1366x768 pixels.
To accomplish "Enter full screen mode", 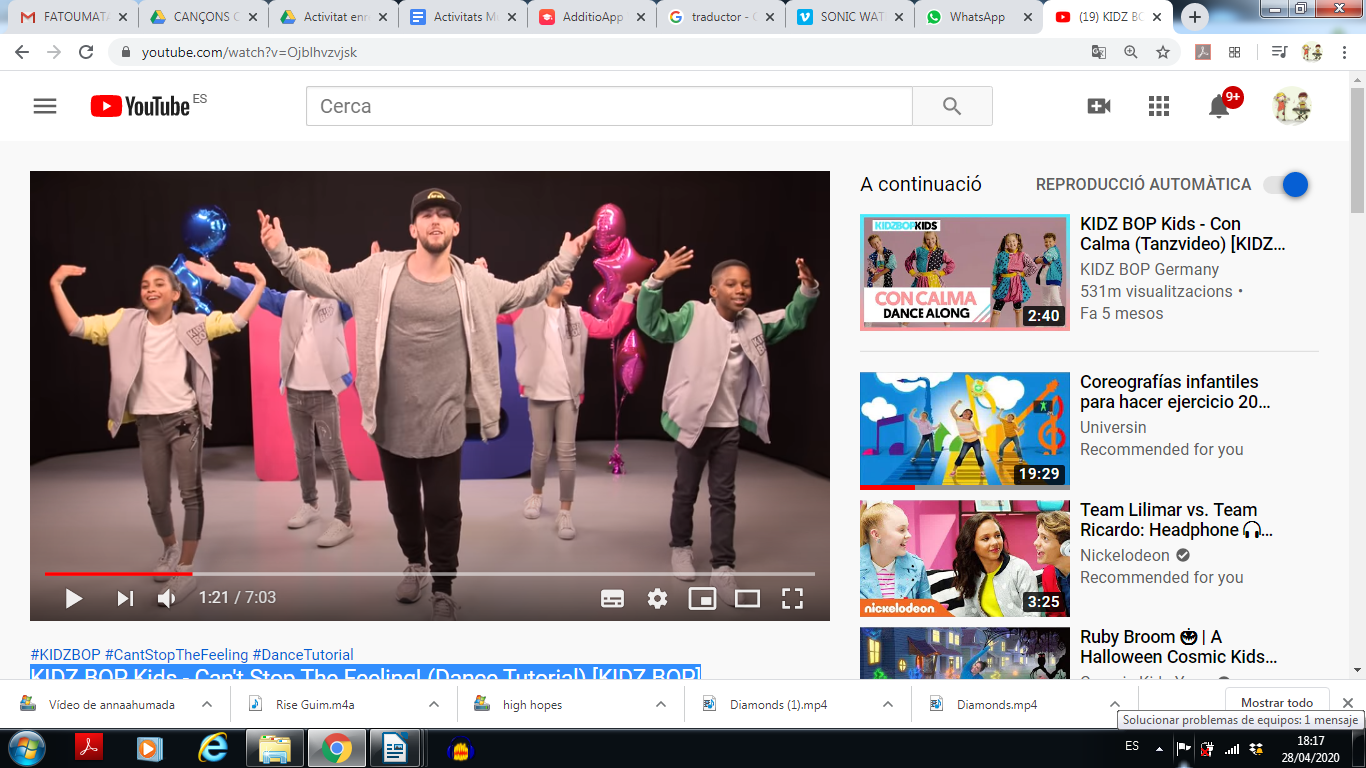I will pos(792,598).
